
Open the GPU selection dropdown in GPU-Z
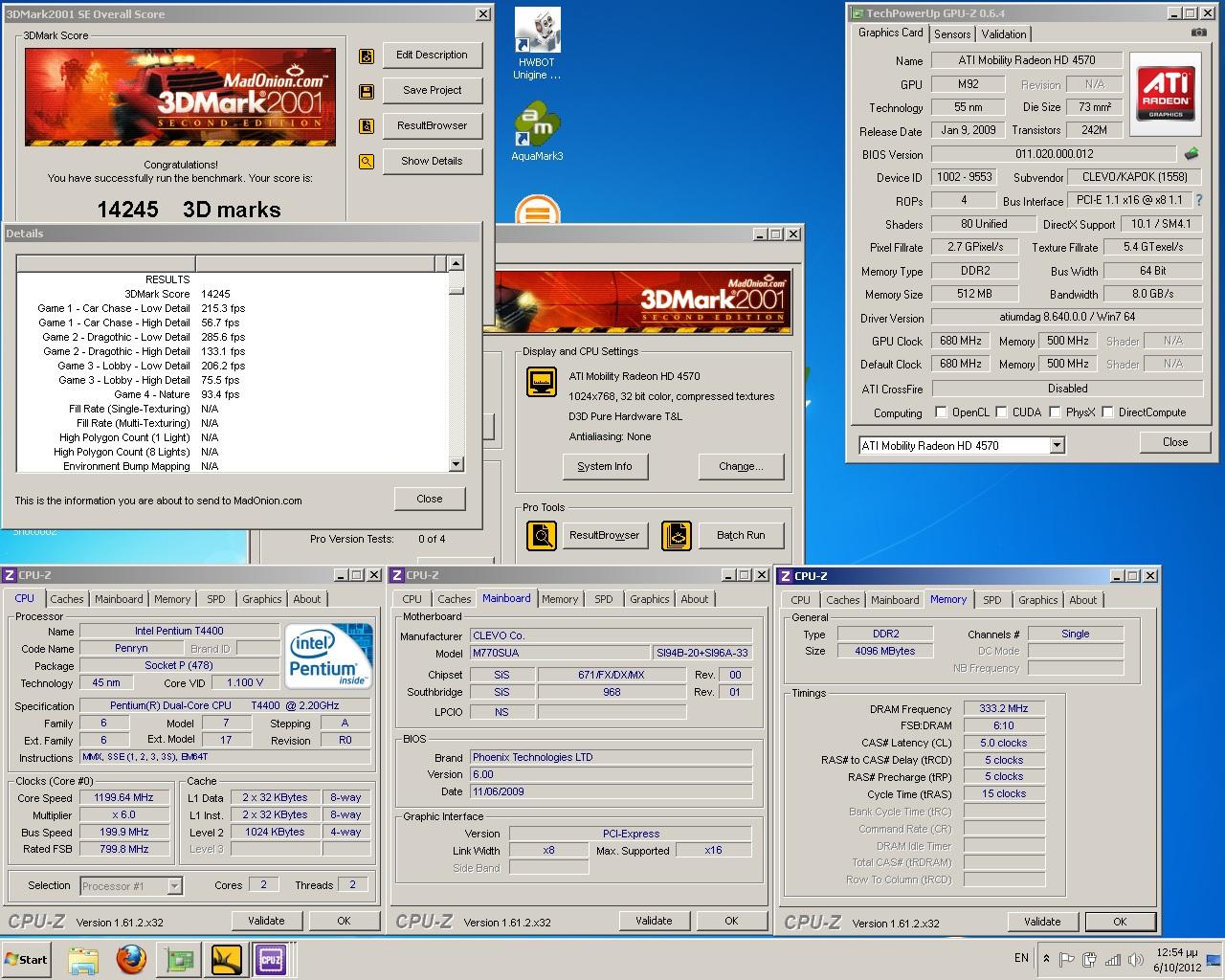pyautogui.click(x=1057, y=445)
